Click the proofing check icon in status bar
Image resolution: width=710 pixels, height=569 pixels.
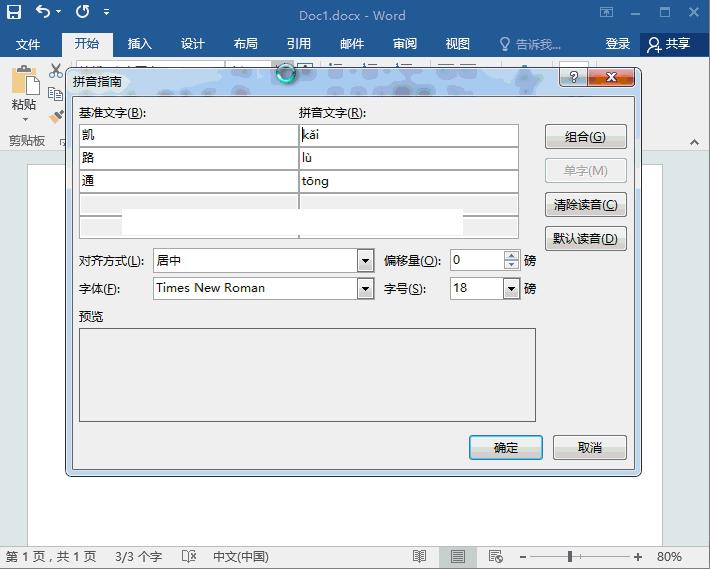click(x=189, y=556)
